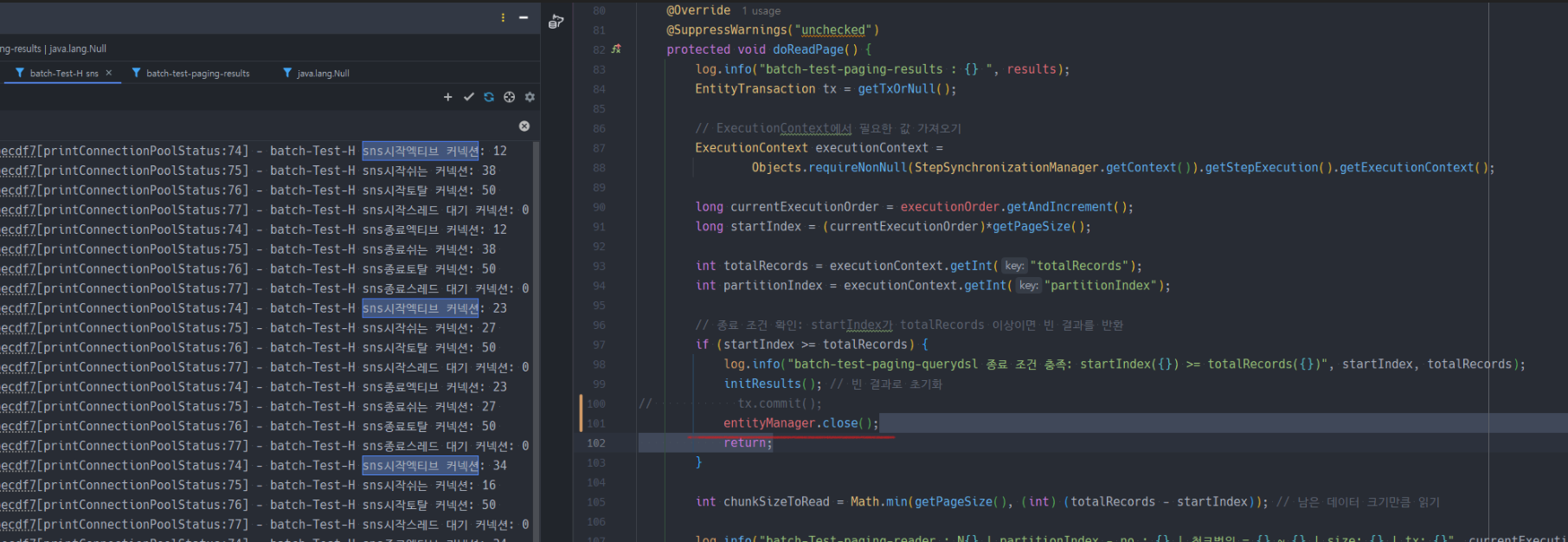Click the '1 usage' hint above doReadPage
This screenshot has height=542, width=1568.
761,11
